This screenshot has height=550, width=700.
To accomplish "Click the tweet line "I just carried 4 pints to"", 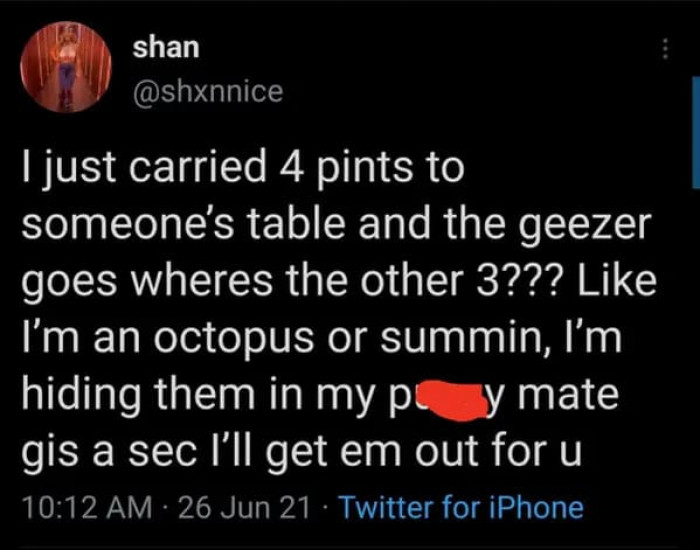I will 244,167.
